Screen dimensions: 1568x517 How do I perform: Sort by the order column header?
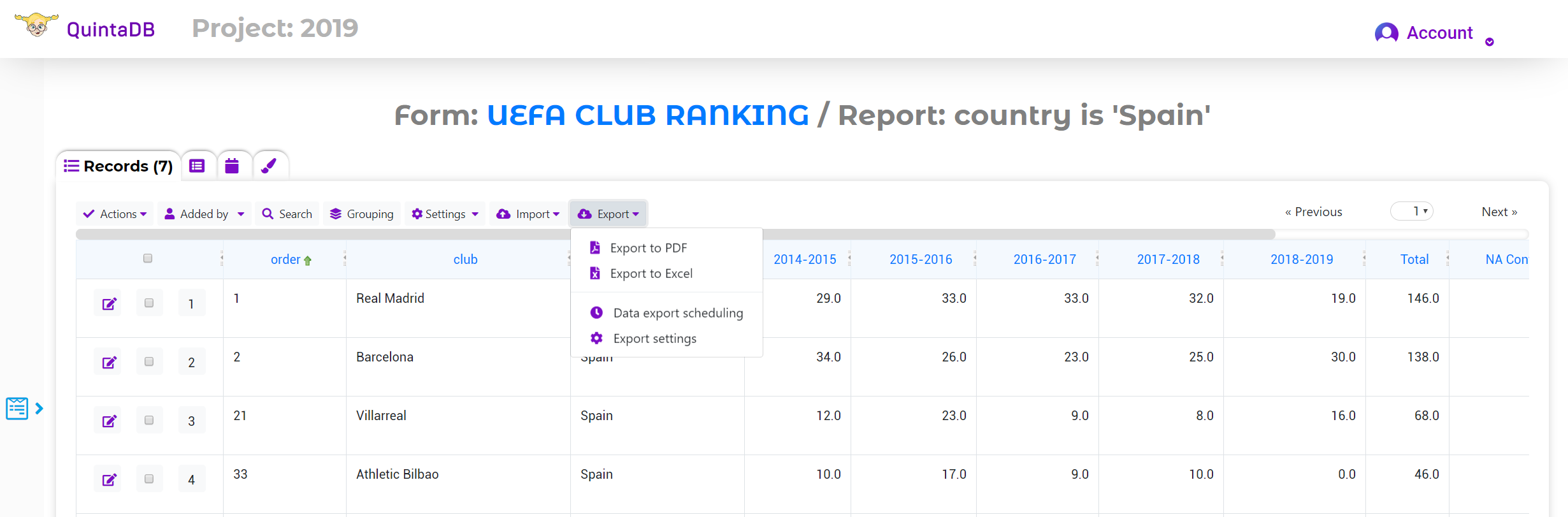pos(285,259)
